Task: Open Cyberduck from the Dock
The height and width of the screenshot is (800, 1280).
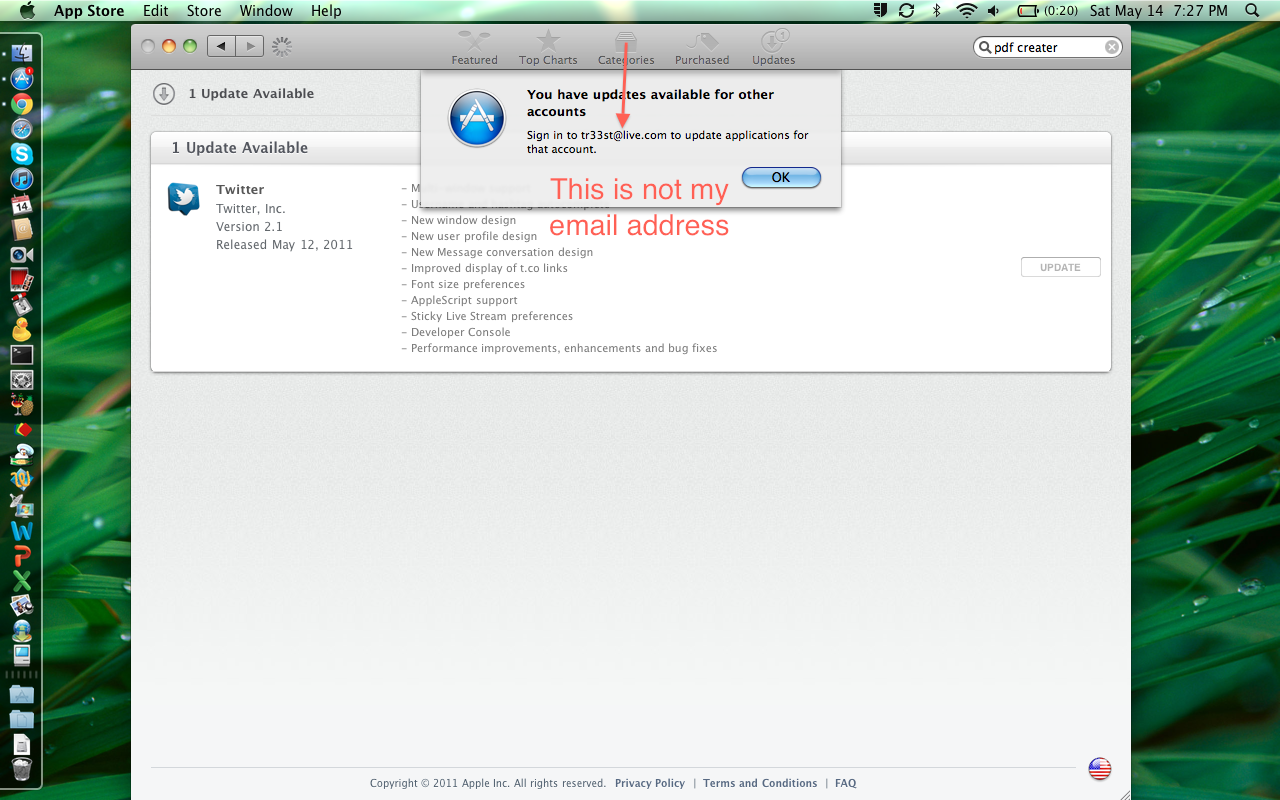Action: click(x=22, y=329)
